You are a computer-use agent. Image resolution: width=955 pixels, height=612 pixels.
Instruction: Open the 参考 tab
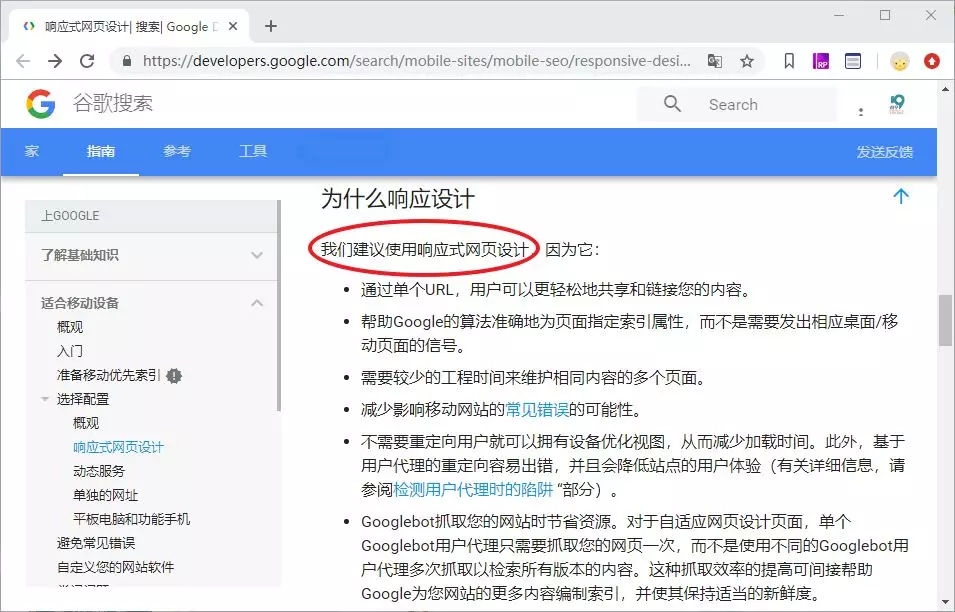click(x=177, y=152)
